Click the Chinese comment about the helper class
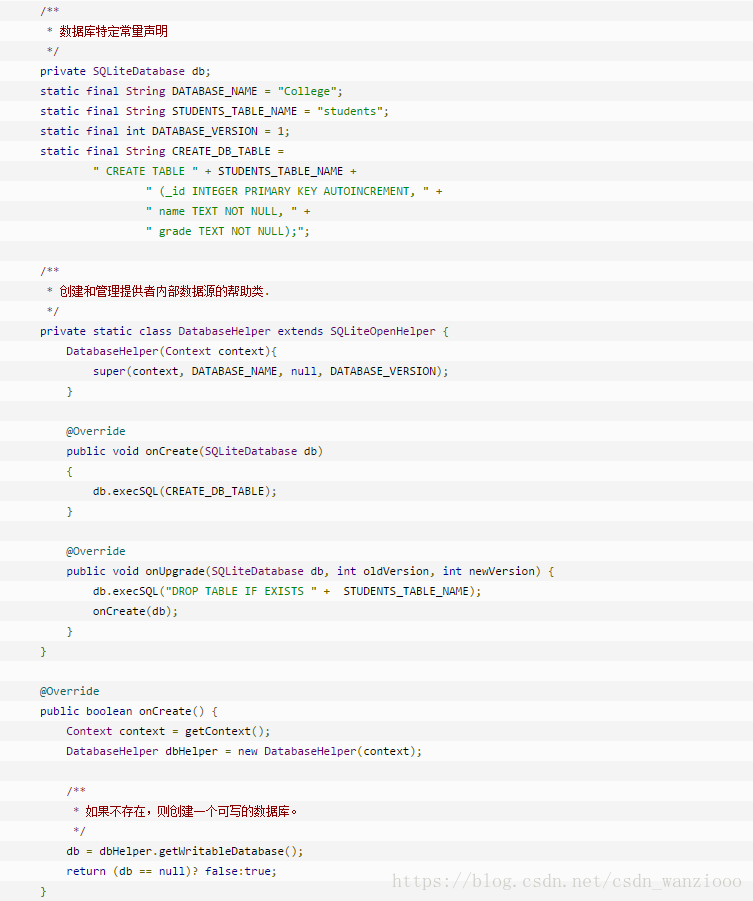Screen dimensions: 753x901 pos(164,291)
